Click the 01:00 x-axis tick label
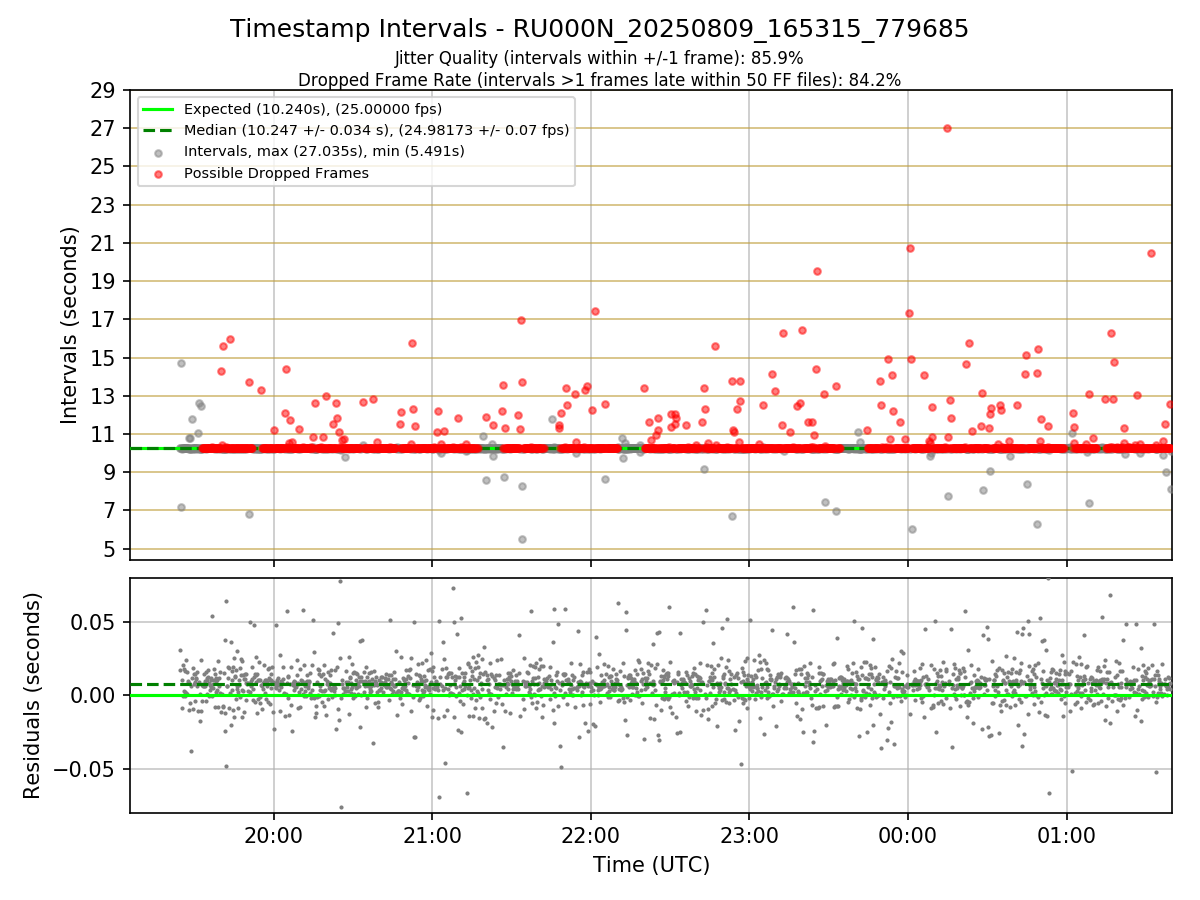1200x900 pixels. coord(1067,834)
